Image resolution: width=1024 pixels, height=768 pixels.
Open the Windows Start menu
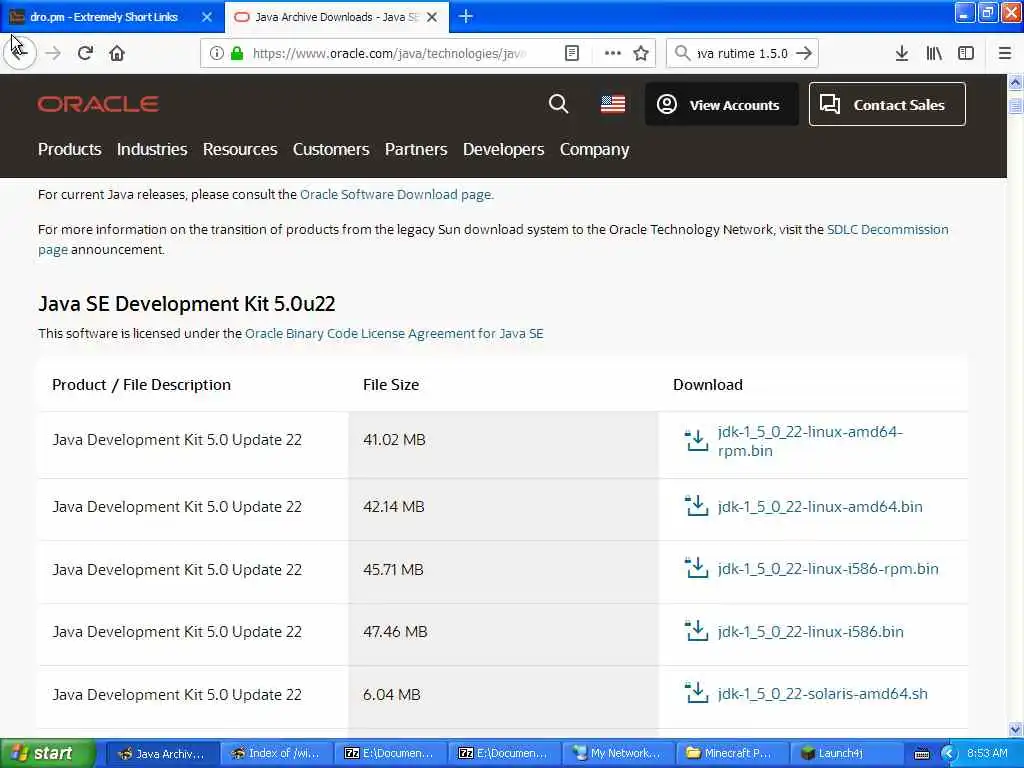[47, 753]
